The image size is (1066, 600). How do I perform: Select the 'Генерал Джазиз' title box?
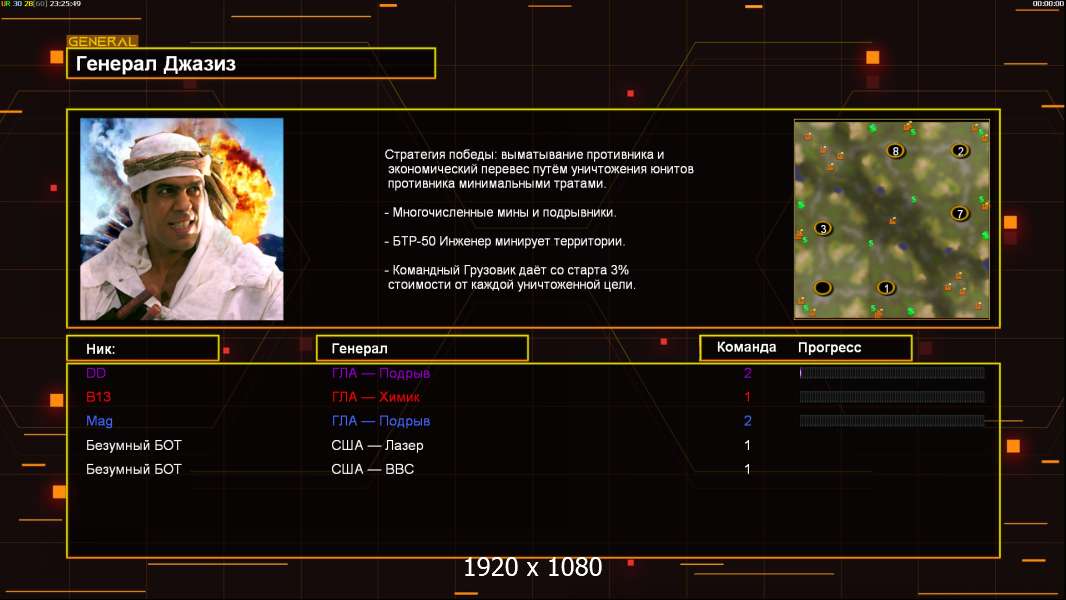click(x=251, y=63)
